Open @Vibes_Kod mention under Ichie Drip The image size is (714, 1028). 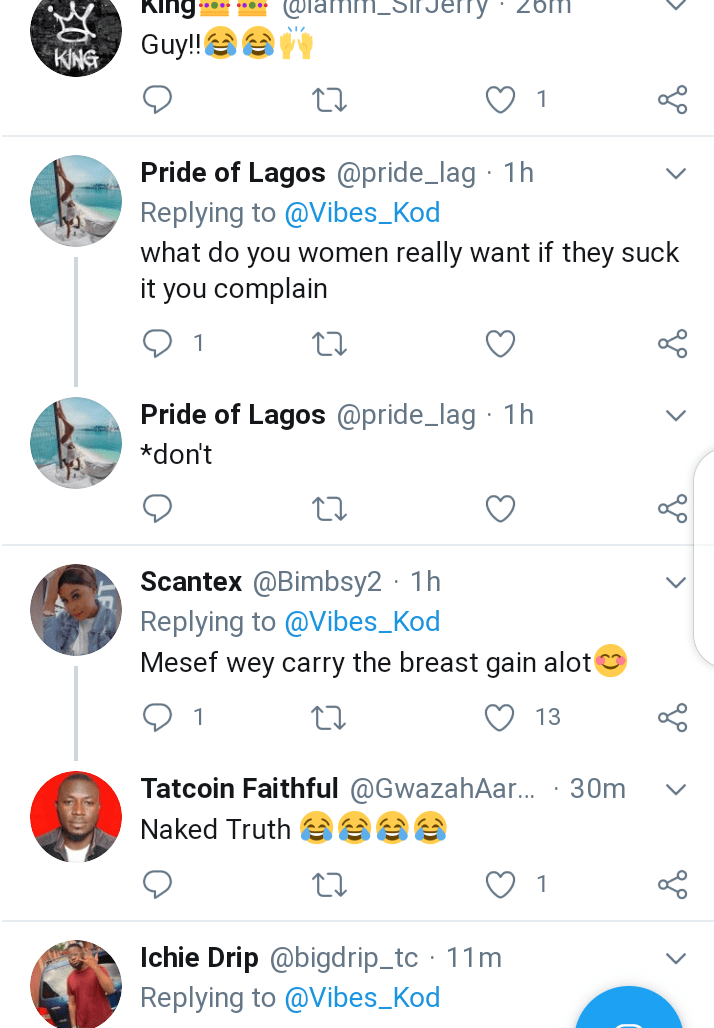click(x=362, y=998)
